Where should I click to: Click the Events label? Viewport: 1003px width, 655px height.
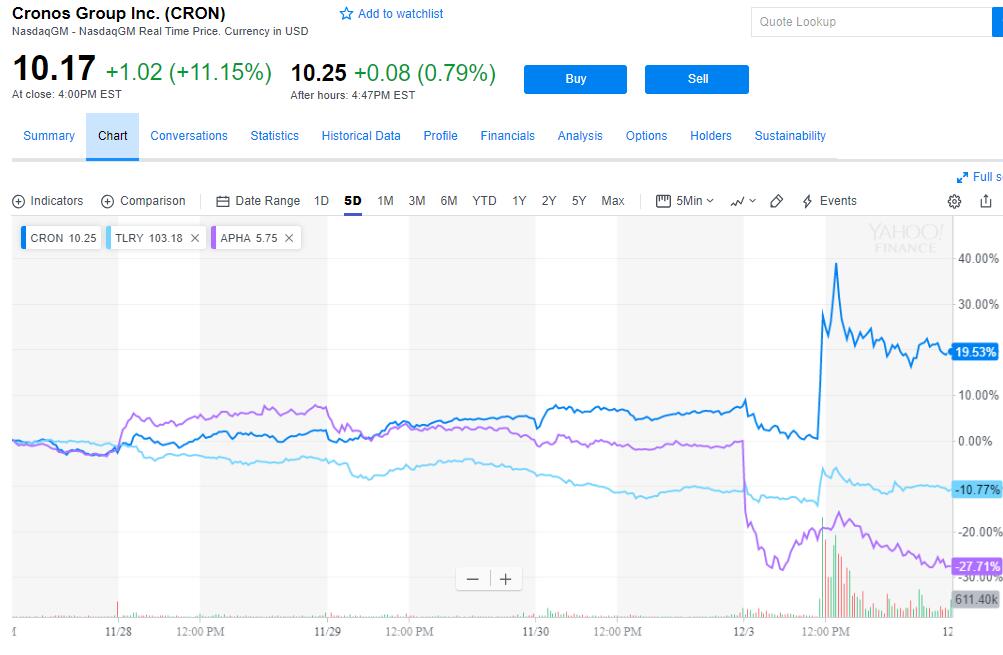pyautogui.click(x=838, y=201)
